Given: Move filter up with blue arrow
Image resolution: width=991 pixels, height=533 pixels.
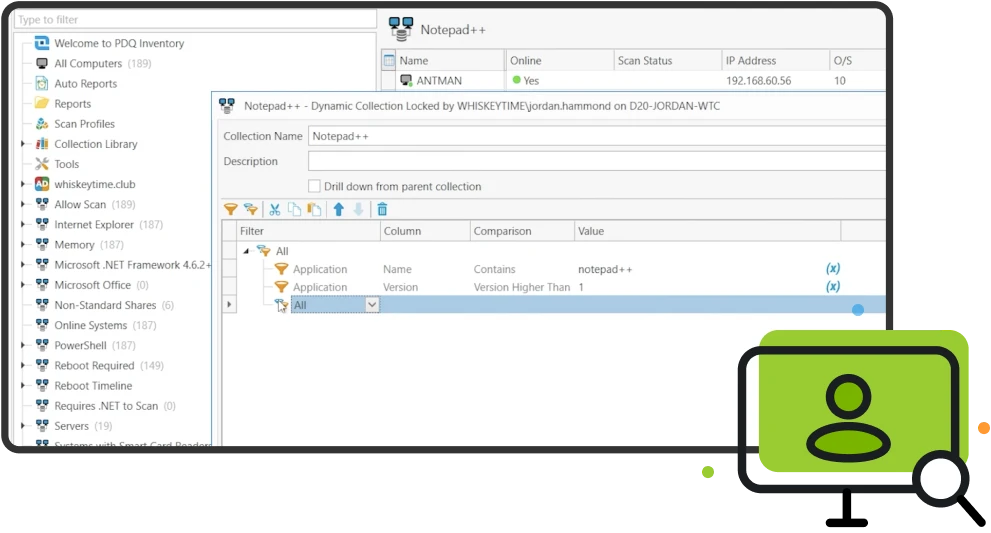Looking at the screenshot, I should pos(339,209).
